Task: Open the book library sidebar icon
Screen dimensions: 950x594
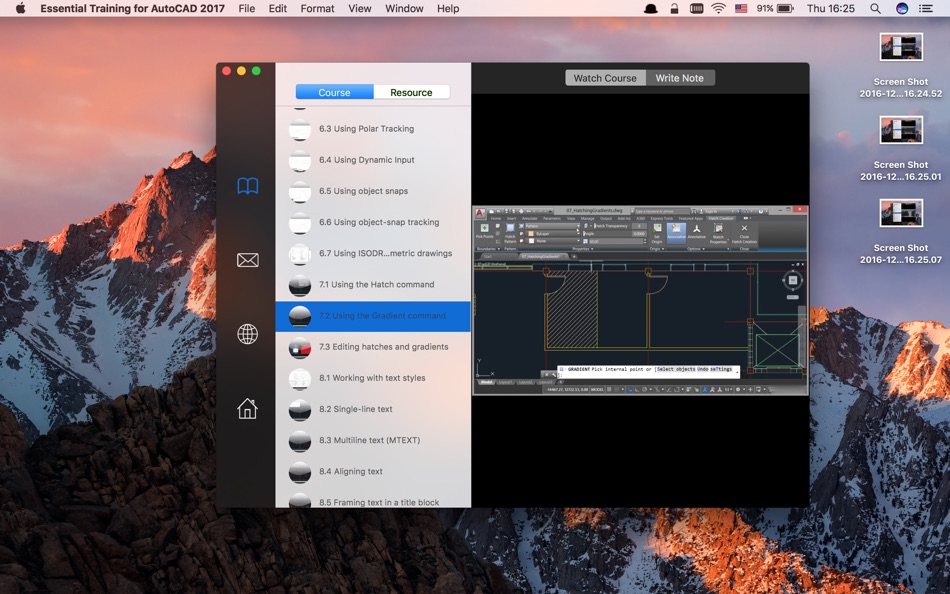Action: point(247,185)
